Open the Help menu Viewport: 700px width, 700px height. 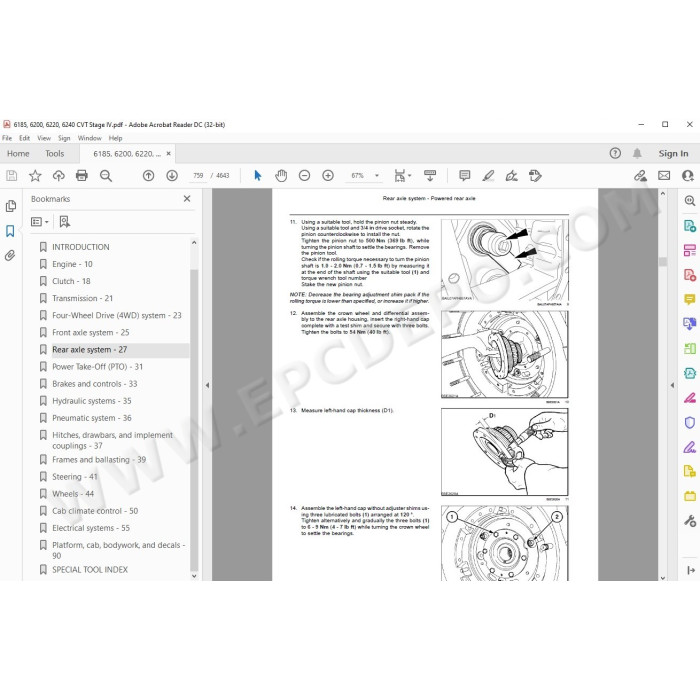coord(115,138)
